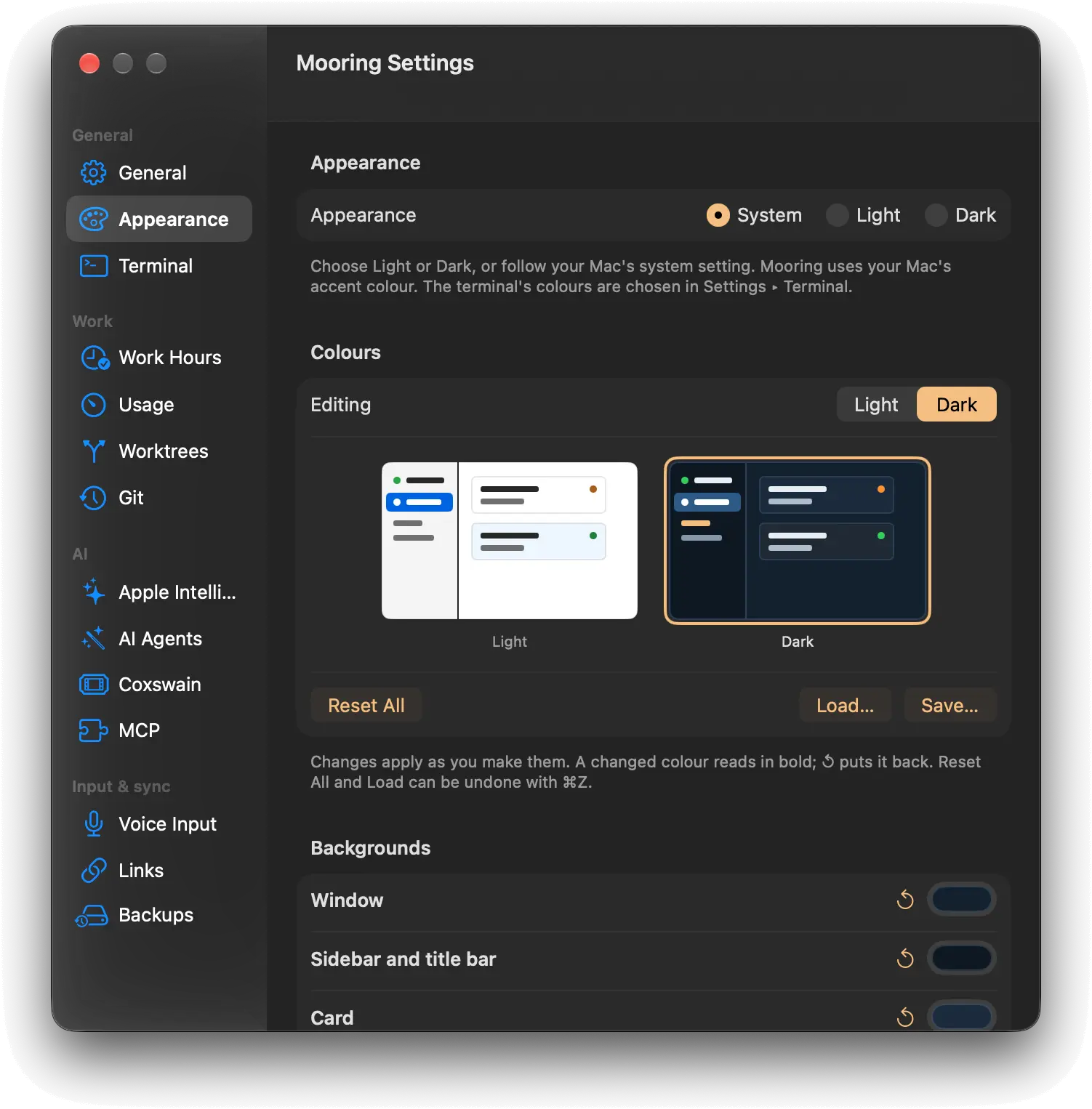This screenshot has width=1092, height=1109.
Task: Click the Appearance palette icon in the sidebar
Action: [x=93, y=219]
